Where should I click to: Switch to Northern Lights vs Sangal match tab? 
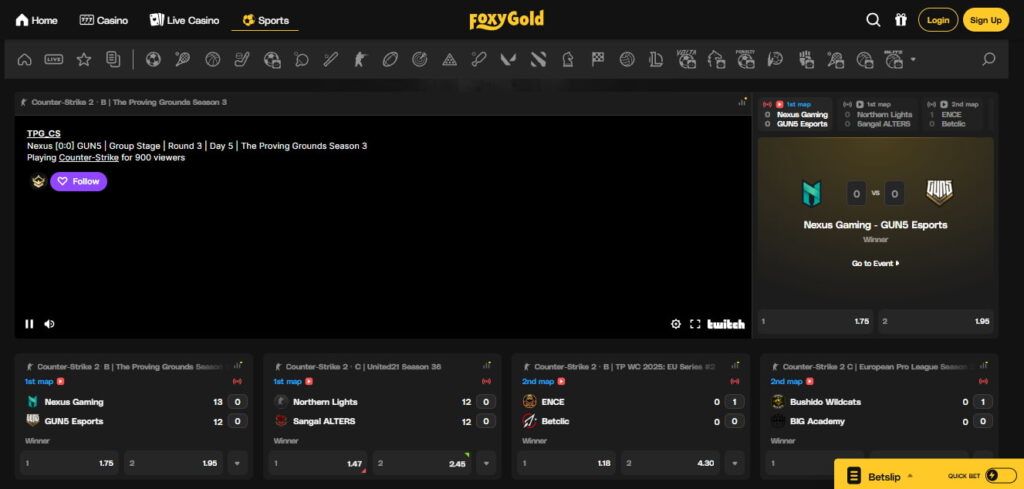(x=876, y=114)
